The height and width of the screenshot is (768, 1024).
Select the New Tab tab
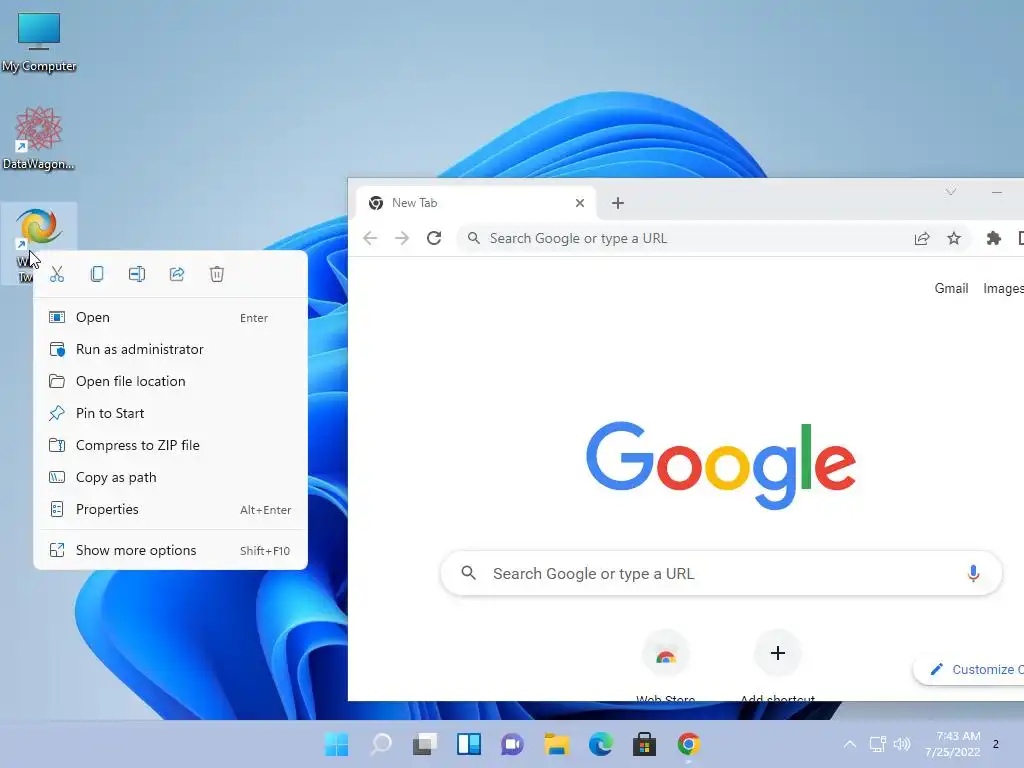(x=476, y=203)
